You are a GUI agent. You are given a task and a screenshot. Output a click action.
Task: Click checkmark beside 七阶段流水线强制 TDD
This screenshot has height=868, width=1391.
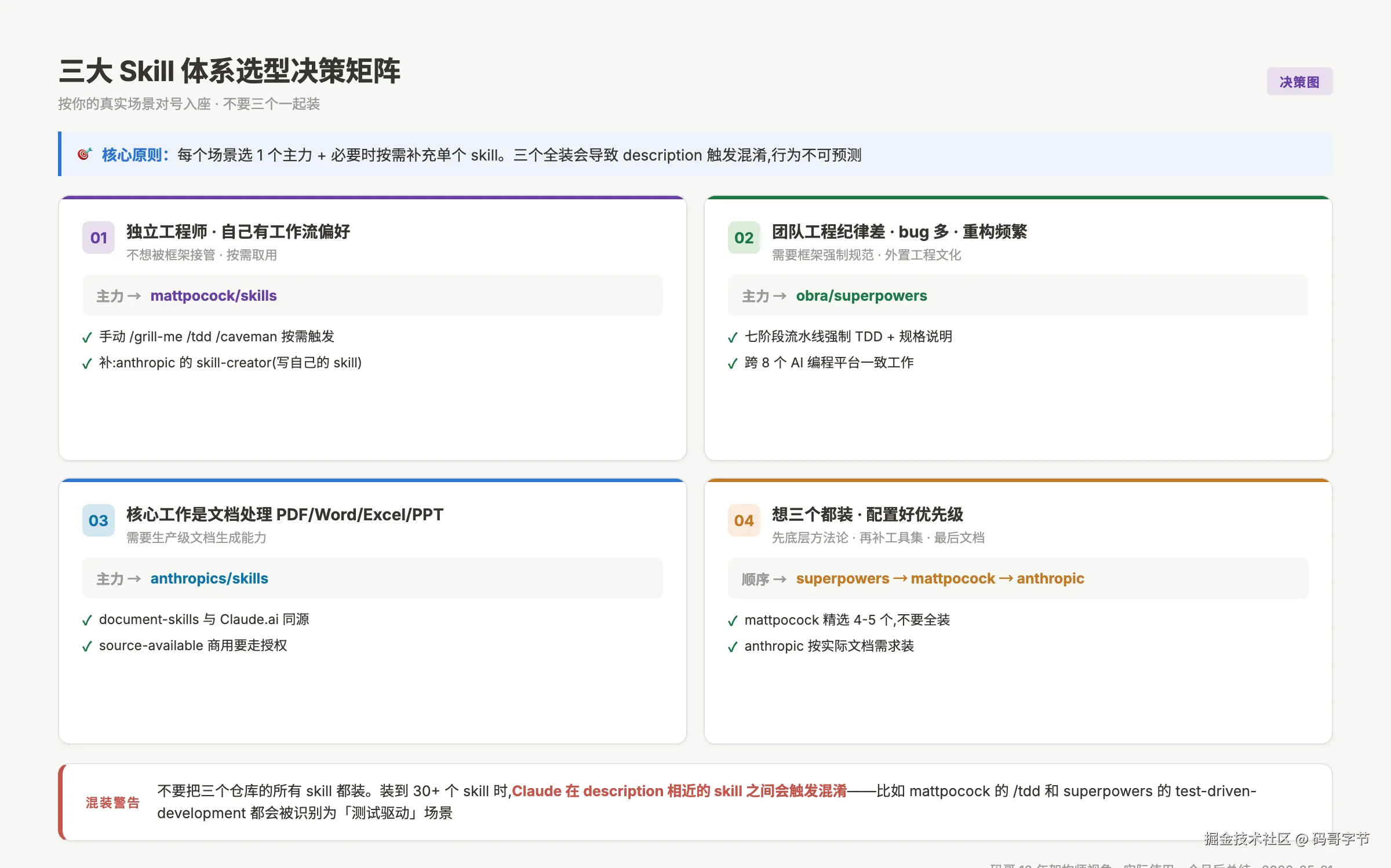[x=733, y=337]
